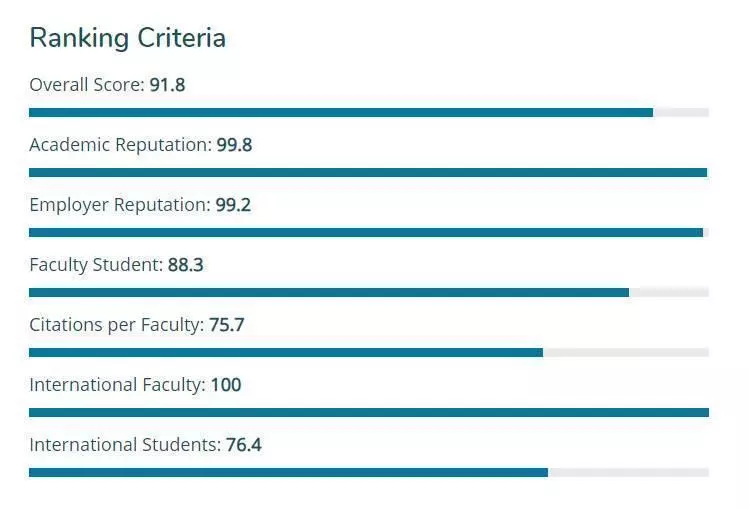This screenshot has height=509, width=749.
Task: Select the 99.2 employer reputation value
Action: pyautogui.click(x=233, y=205)
